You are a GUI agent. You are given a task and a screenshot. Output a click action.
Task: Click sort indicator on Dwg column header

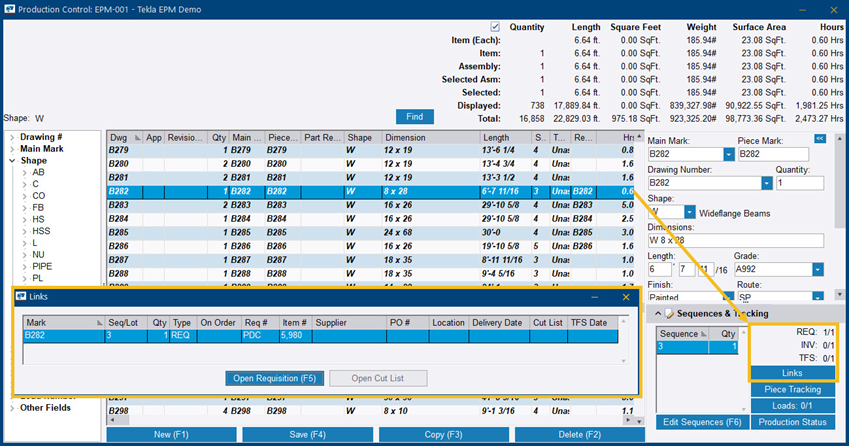137,138
